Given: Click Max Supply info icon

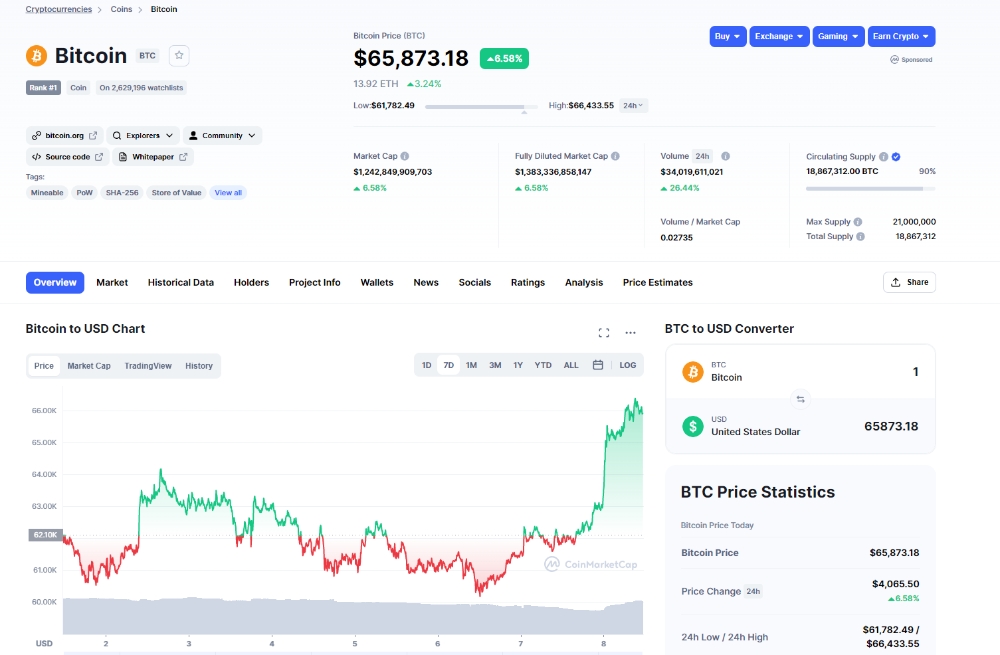Looking at the screenshot, I should (858, 222).
